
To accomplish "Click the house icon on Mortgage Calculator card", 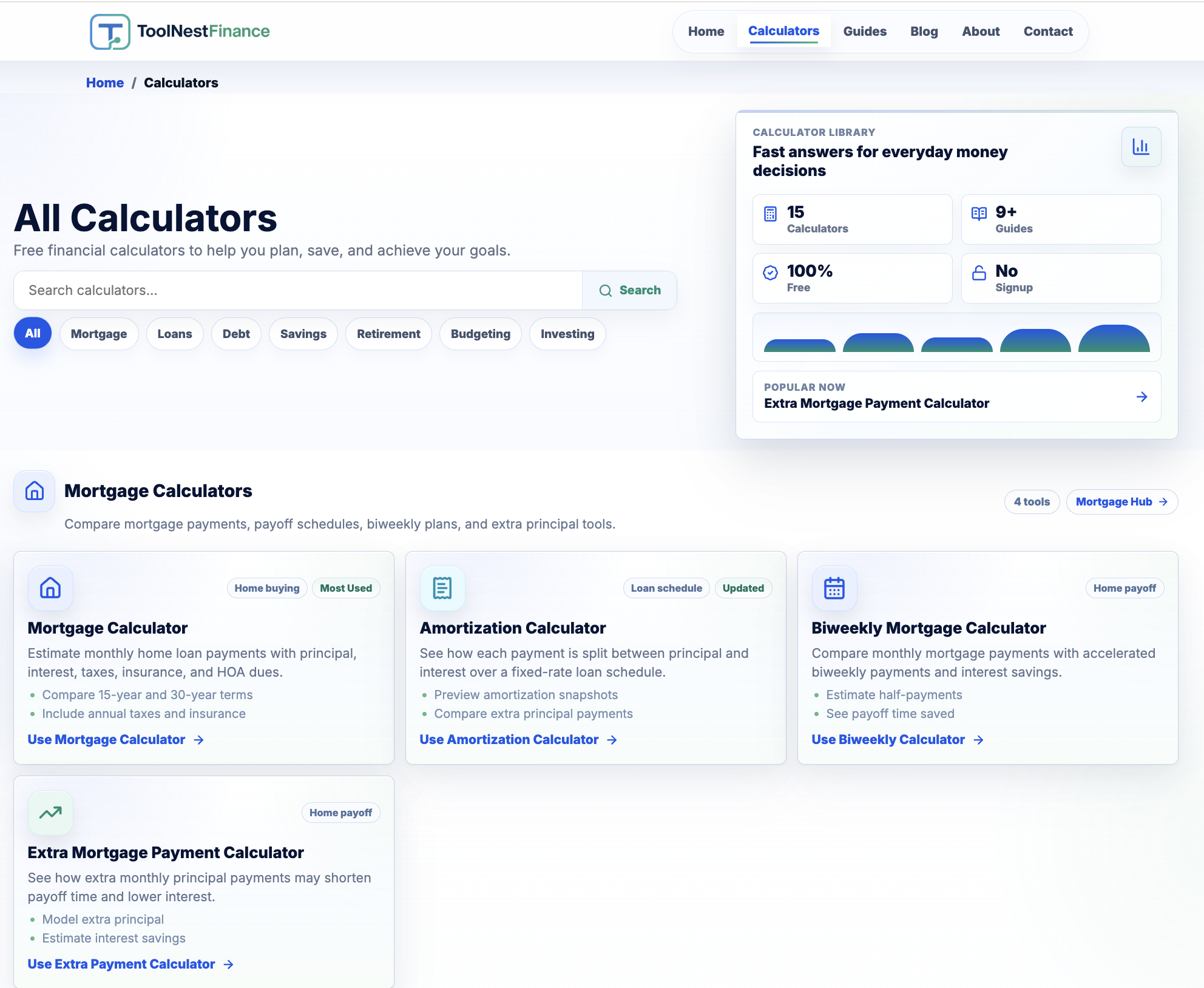I will pyautogui.click(x=50, y=588).
